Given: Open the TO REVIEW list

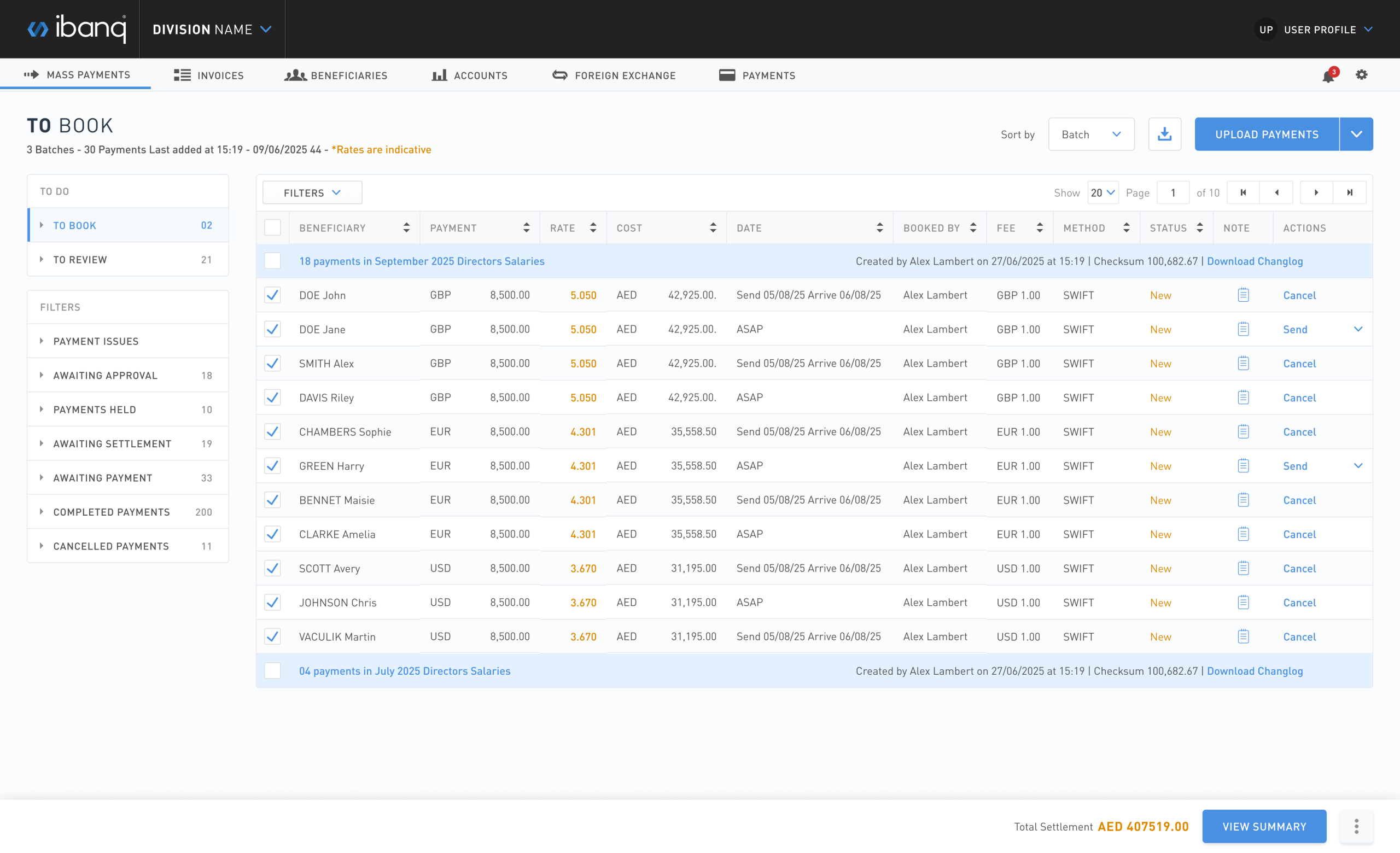Looking at the screenshot, I should point(81,260).
